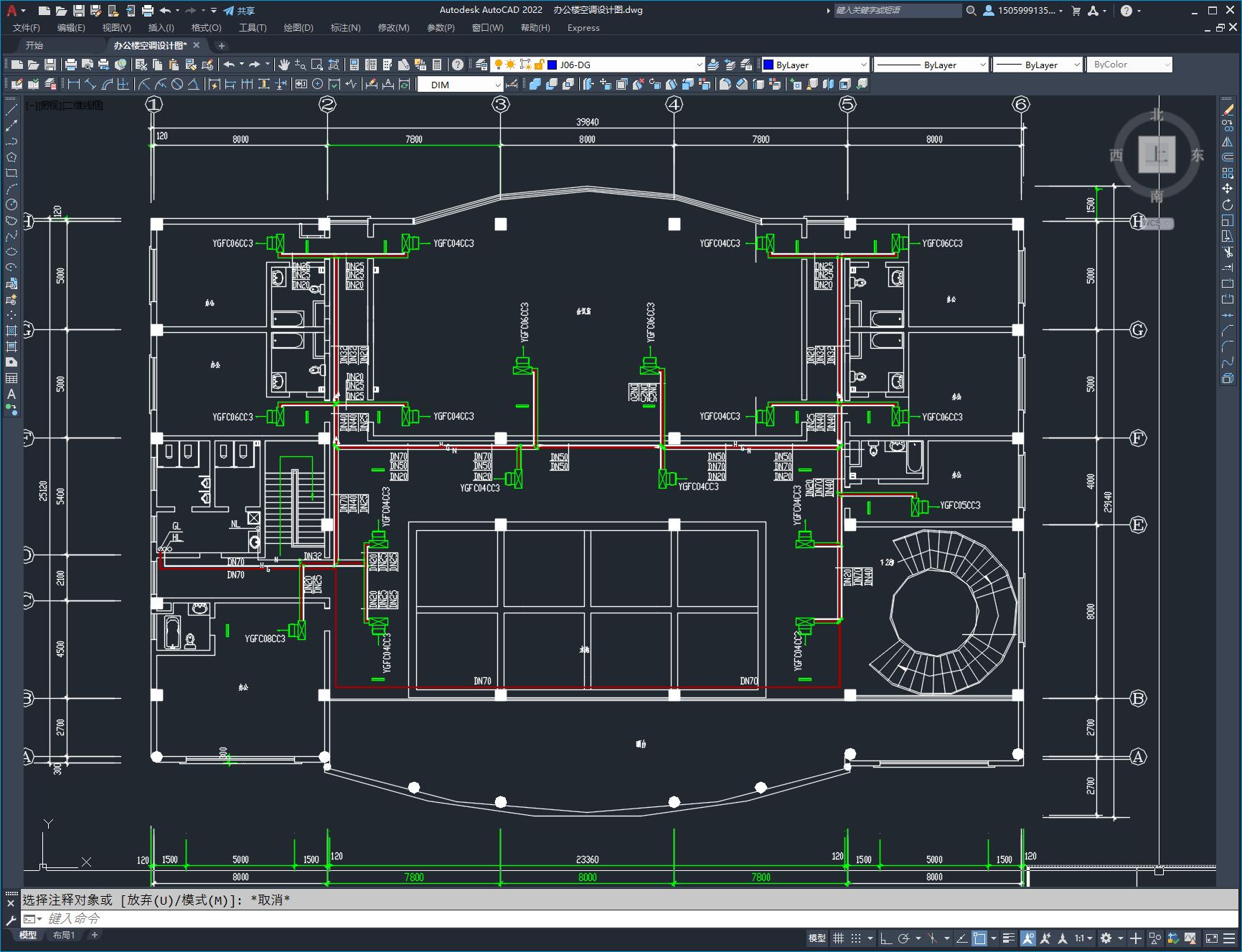This screenshot has width=1242, height=952.
Task: Click the Aligned dimension tool icon
Action: pos(90,84)
